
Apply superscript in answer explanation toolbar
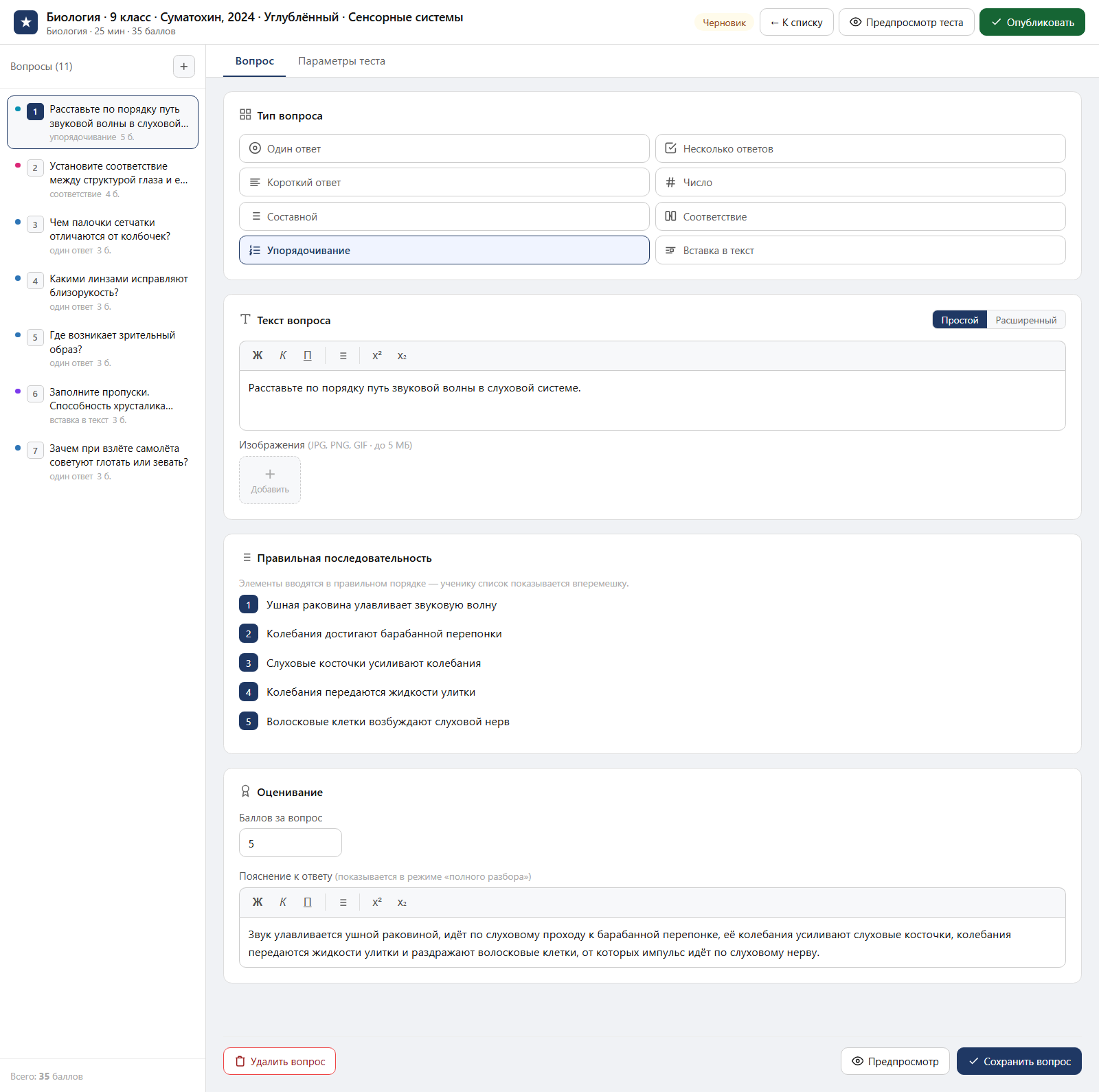(377, 902)
